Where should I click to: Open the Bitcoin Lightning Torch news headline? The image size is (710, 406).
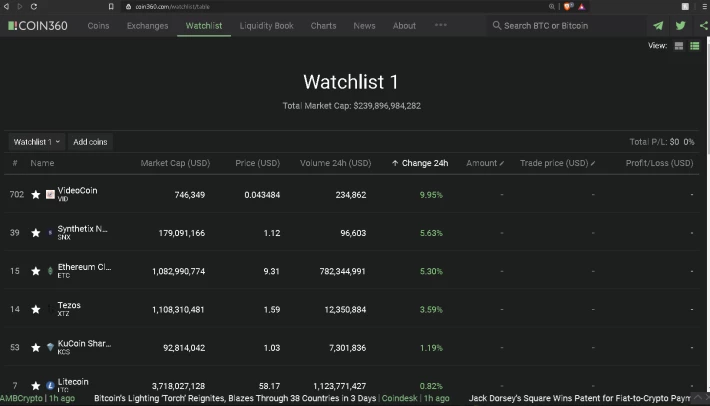[235, 398]
